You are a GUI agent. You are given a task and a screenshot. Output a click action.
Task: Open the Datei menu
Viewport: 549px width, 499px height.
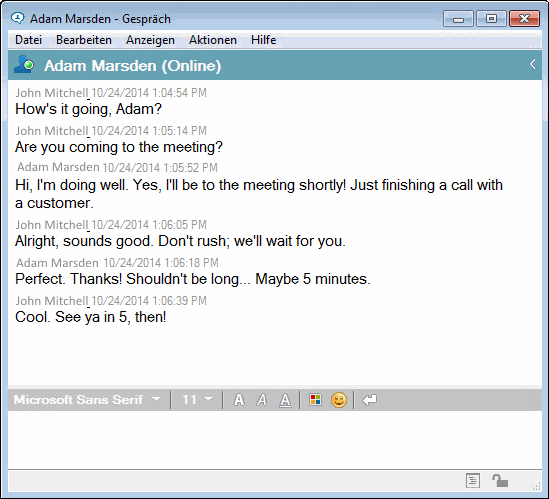click(x=28, y=40)
